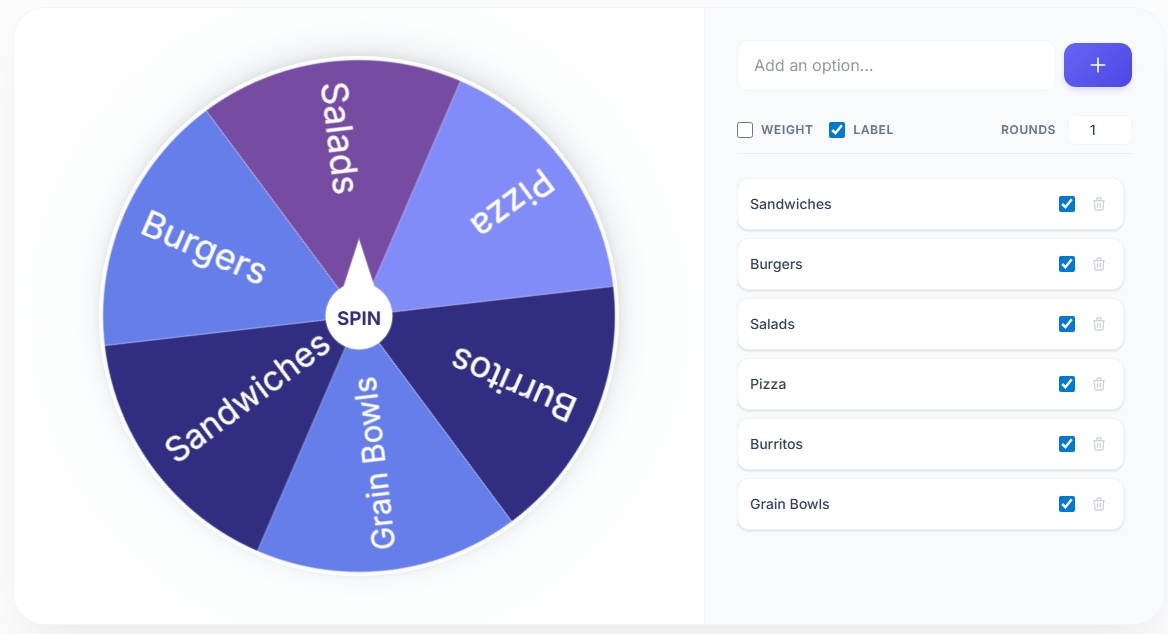Delete the Pizza entry via trash icon
The height and width of the screenshot is (634, 1168).
pyautogui.click(x=1099, y=384)
